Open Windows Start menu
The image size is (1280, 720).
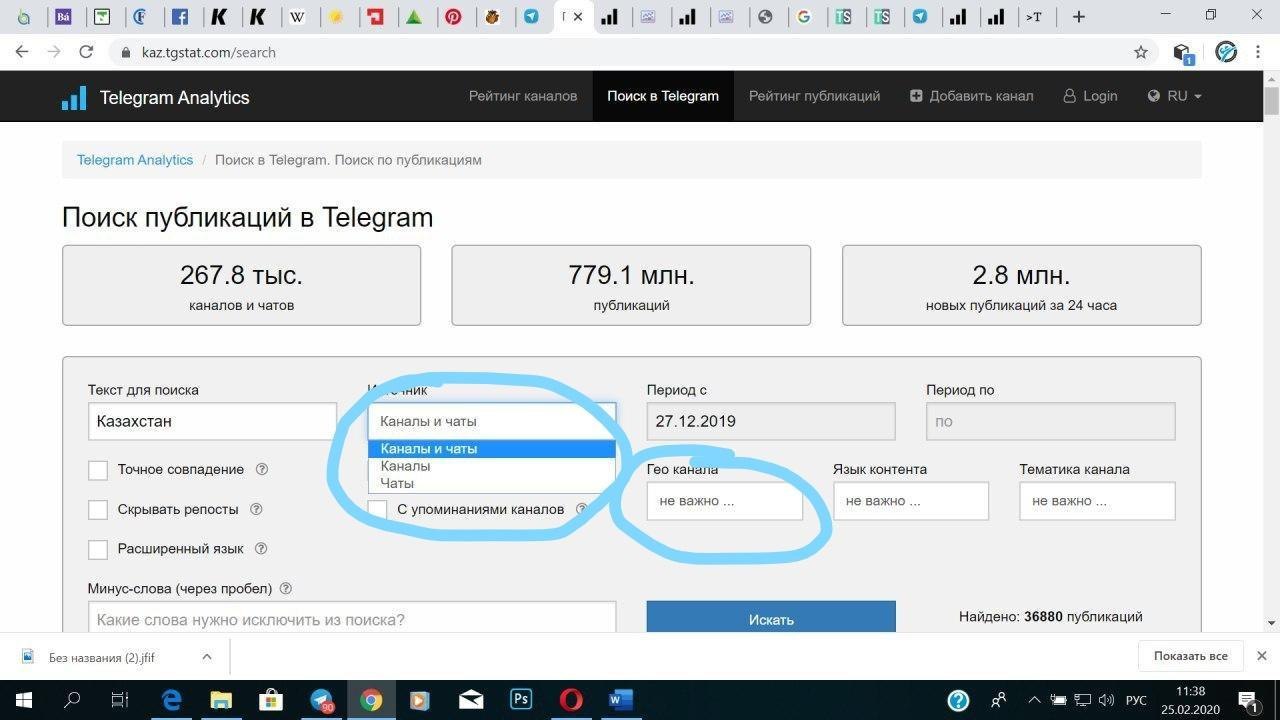pyautogui.click(x=23, y=700)
